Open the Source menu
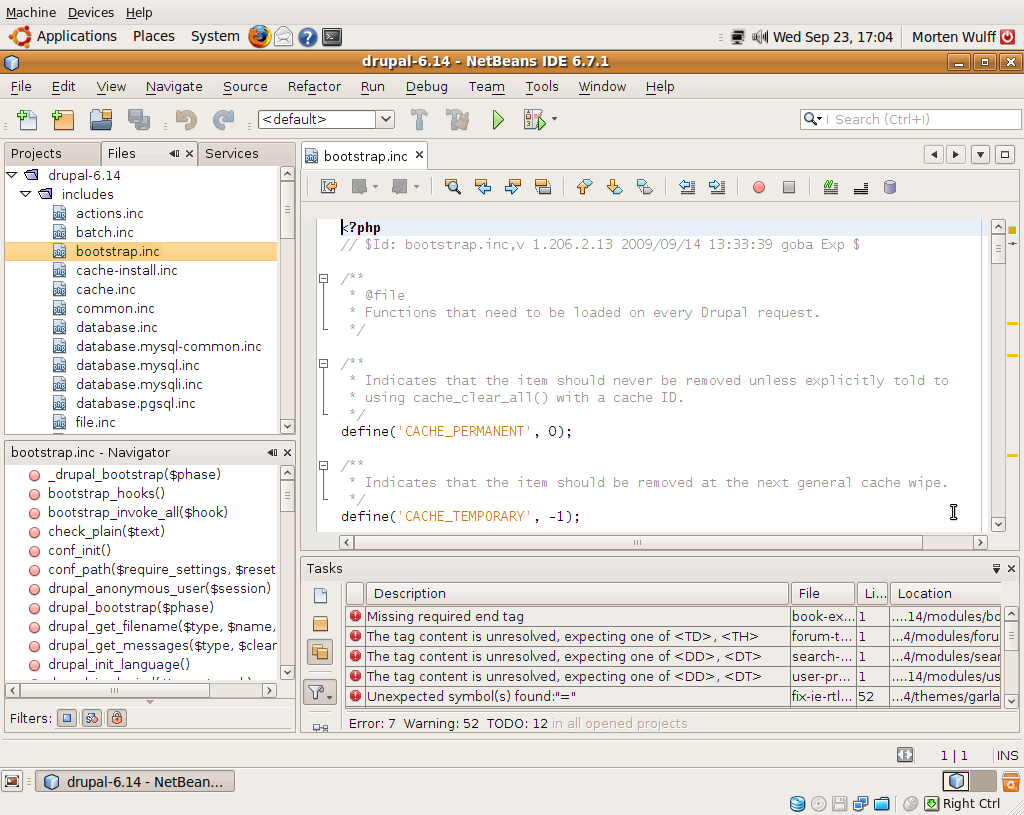 coord(245,86)
